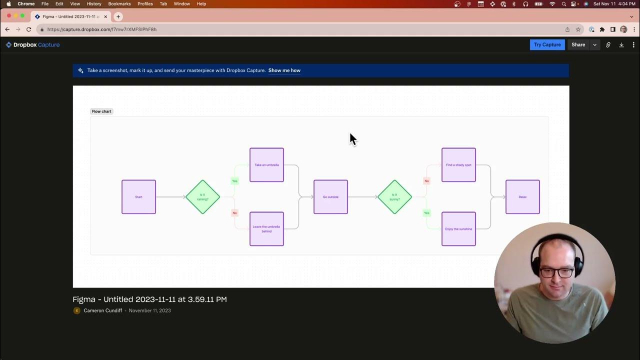Bookmark this page with star icon
640x360 pixels.
point(578,29)
